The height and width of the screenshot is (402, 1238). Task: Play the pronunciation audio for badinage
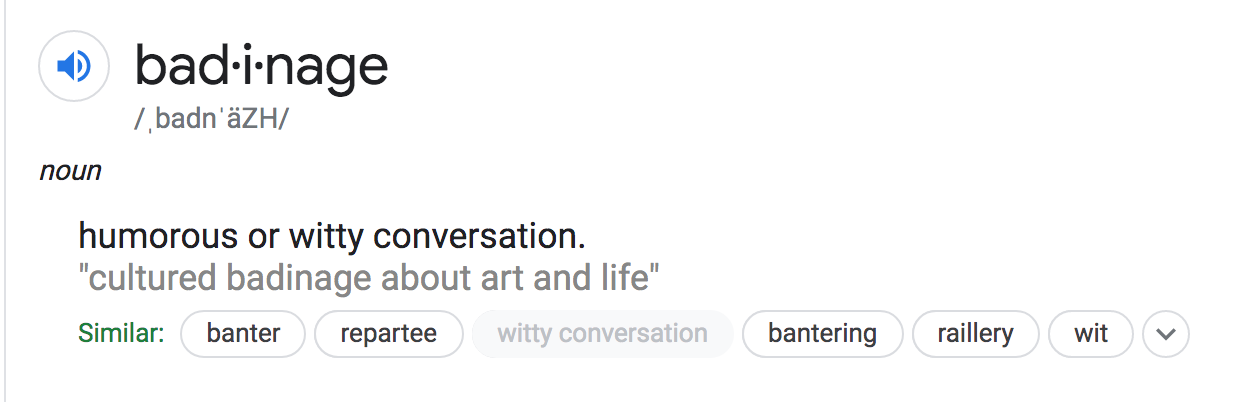73,67
